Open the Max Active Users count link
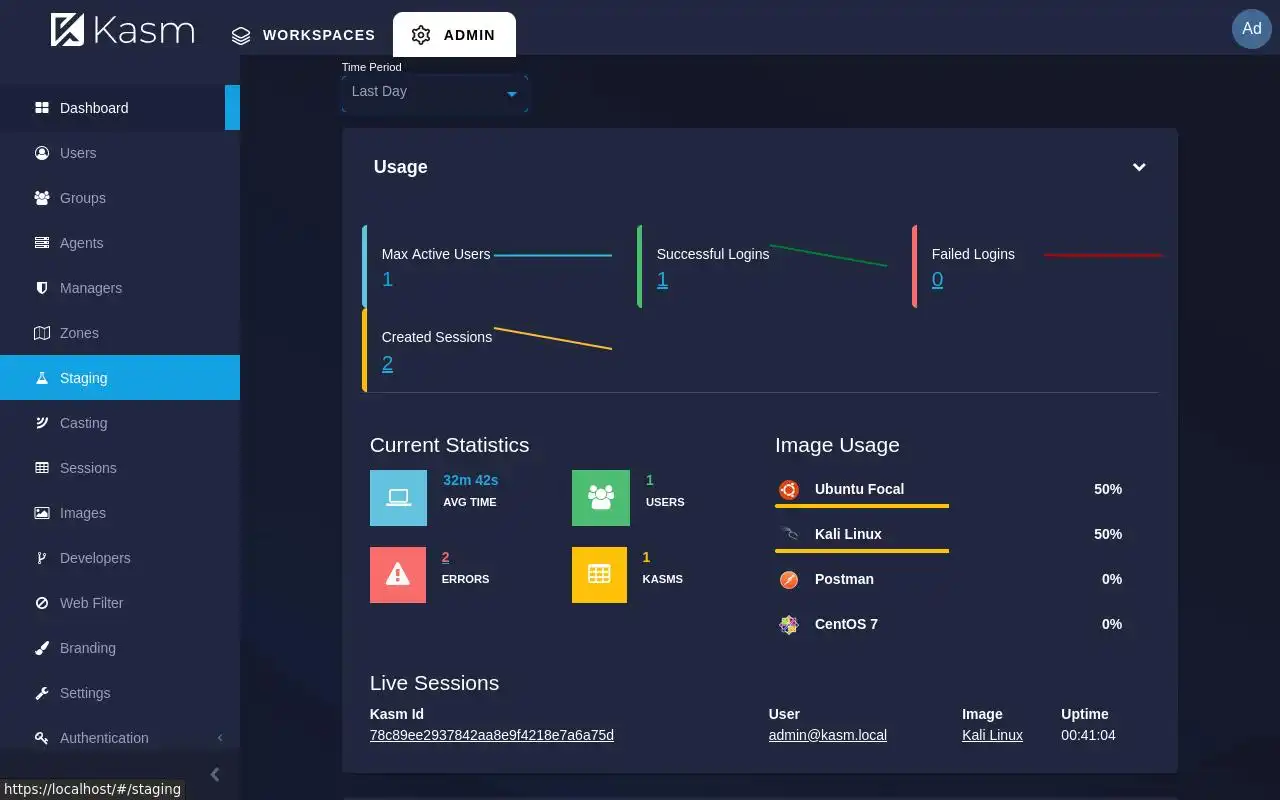1280x800 pixels. [388, 280]
